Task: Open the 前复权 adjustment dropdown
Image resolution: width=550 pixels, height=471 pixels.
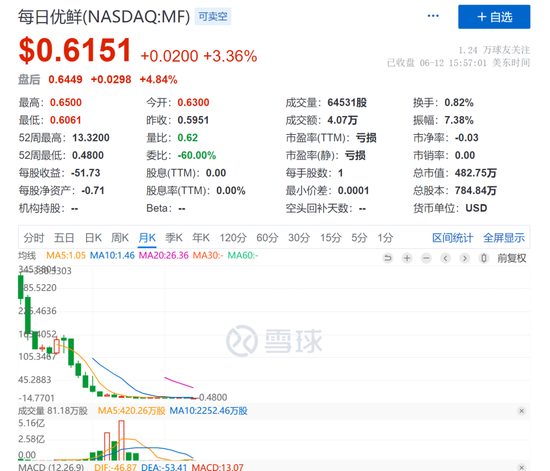Action: [x=512, y=258]
